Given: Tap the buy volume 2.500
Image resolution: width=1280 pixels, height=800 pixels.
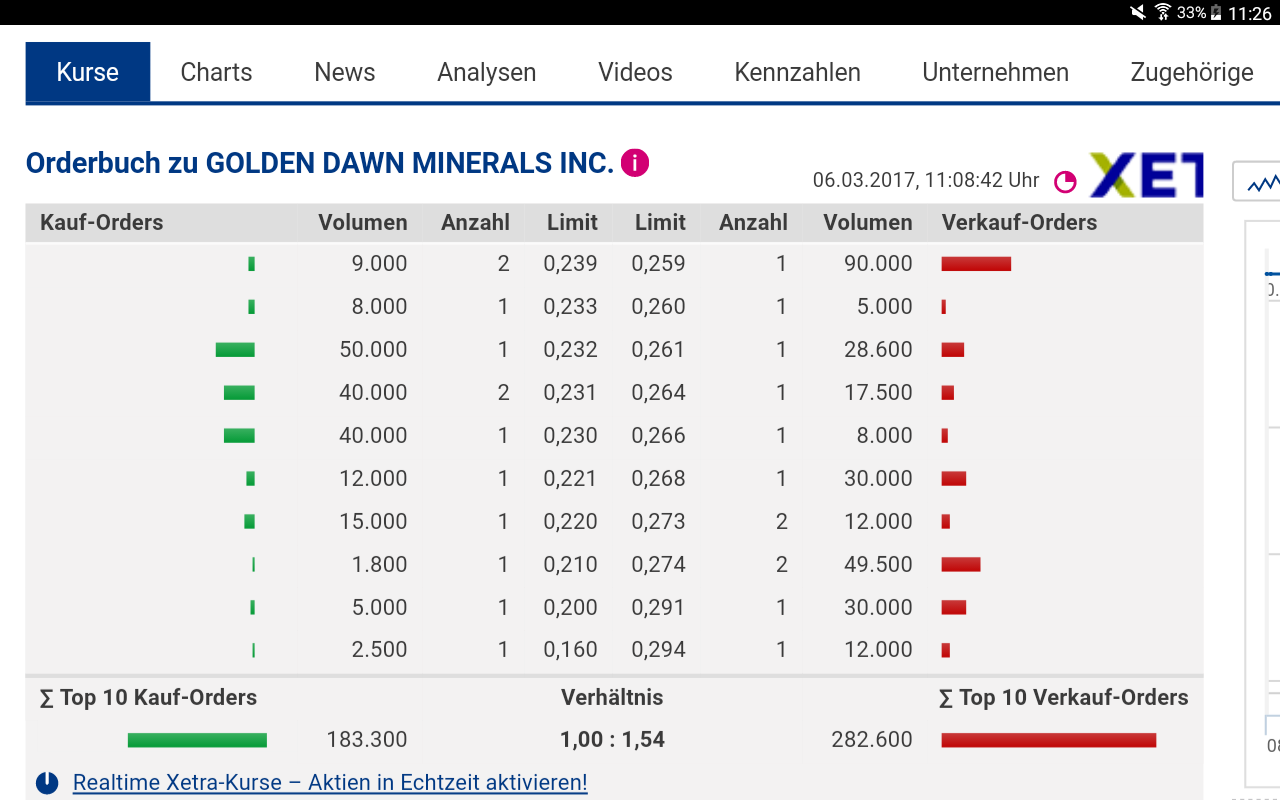Looking at the screenshot, I should point(379,650).
